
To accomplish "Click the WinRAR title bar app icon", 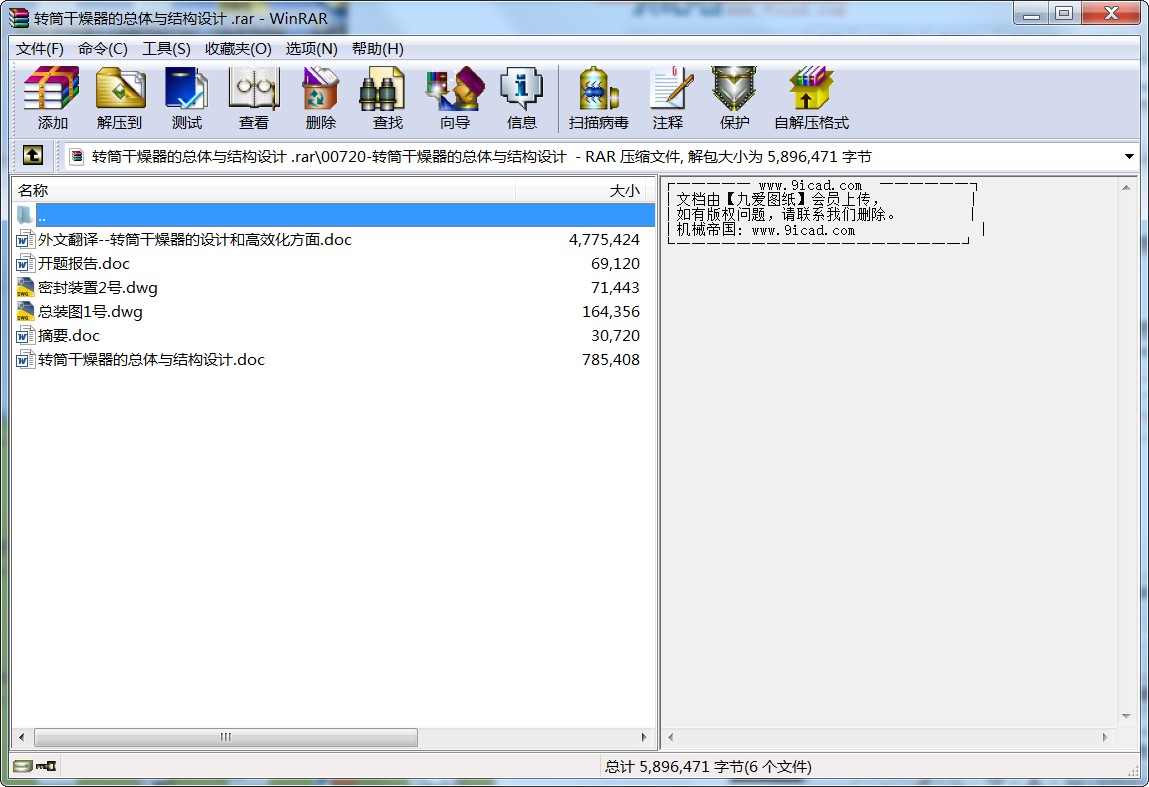I will 18,18.
